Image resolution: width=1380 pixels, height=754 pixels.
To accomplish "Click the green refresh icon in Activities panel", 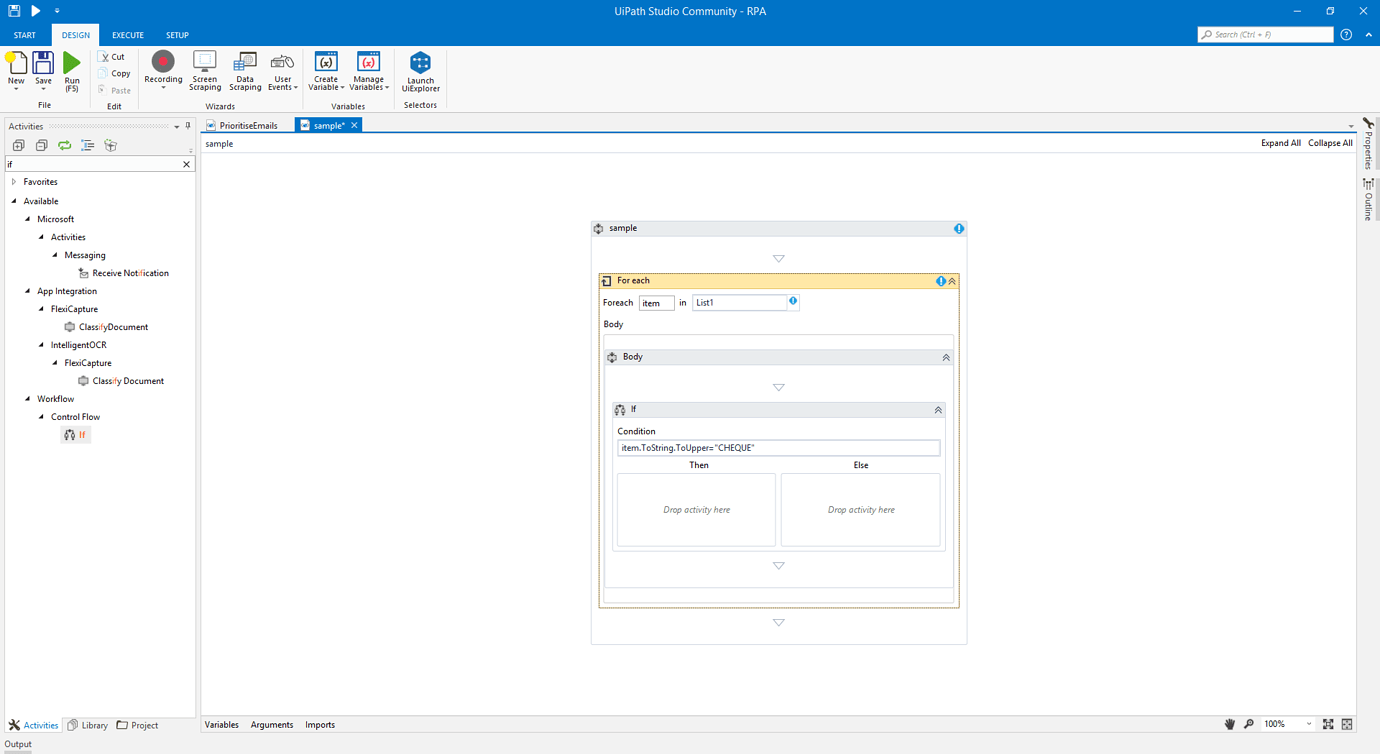I will [65, 146].
